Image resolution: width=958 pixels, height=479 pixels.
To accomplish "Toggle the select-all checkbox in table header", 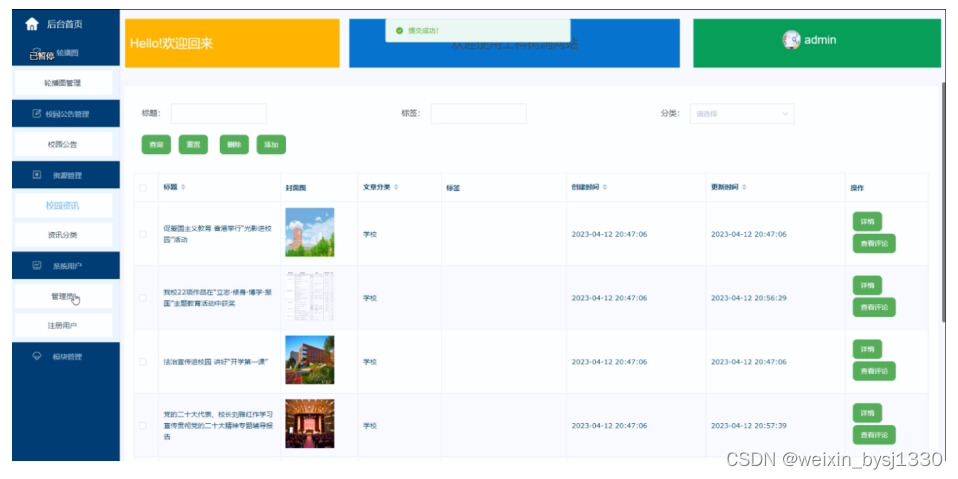I will pos(143,188).
